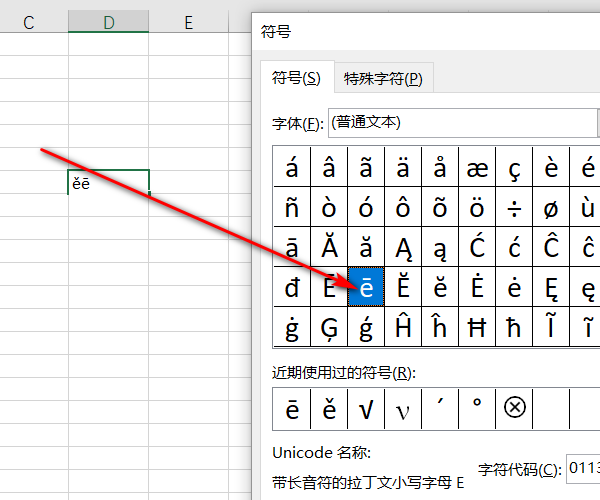The height and width of the screenshot is (500, 600).
Task: Choose the √ square root recent symbol
Action: pos(366,409)
